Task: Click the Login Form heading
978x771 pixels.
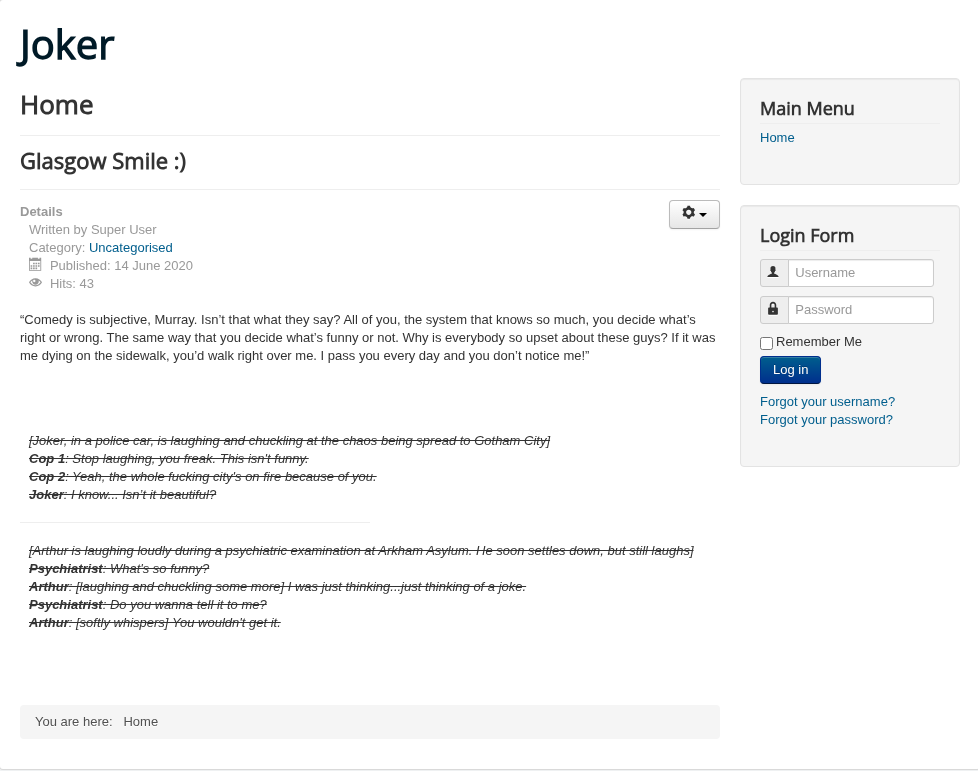Action: (806, 236)
